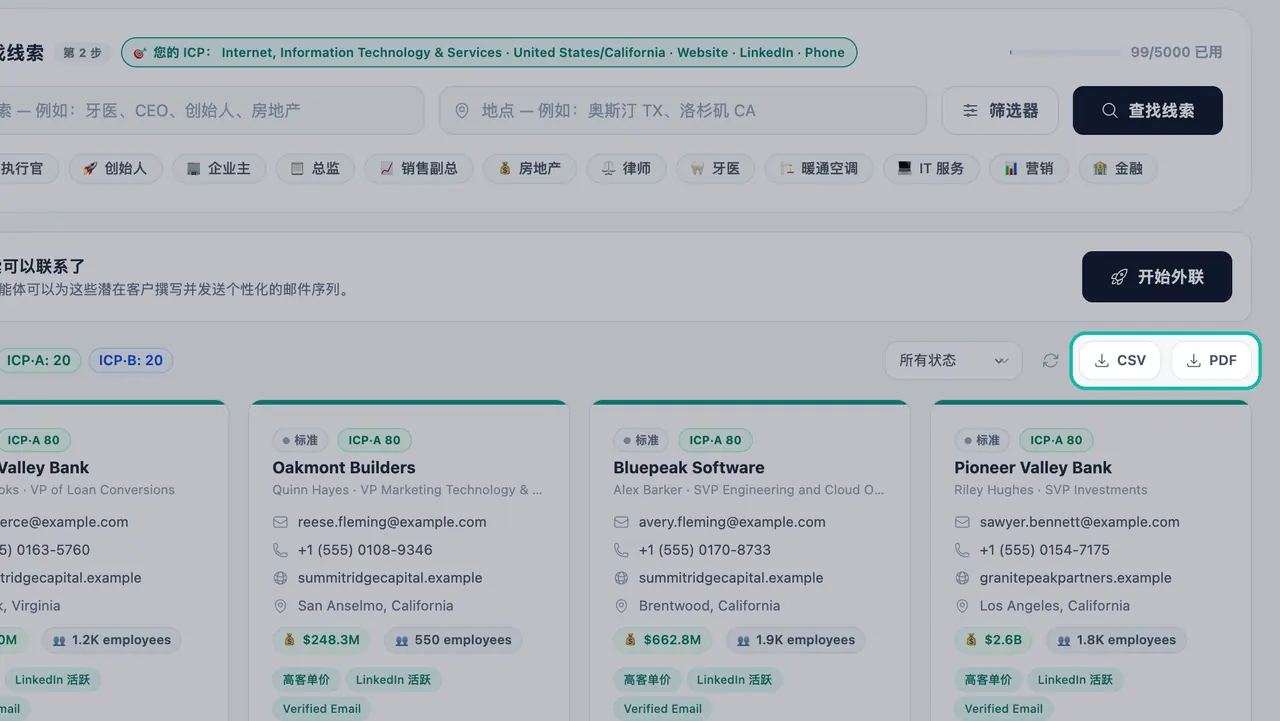Select the 企业主 quick filter chip
The image size is (1280, 721).
[x=219, y=169]
